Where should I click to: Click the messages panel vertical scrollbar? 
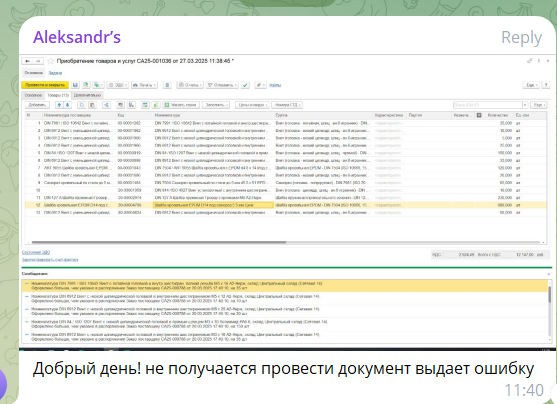click(550, 295)
